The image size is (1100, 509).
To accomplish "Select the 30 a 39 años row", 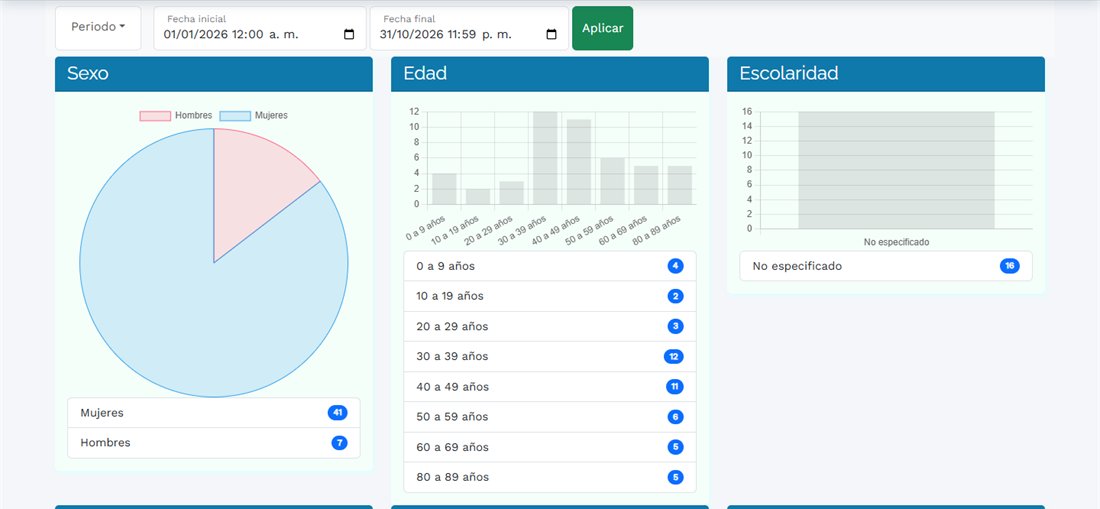I will coord(550,357).
